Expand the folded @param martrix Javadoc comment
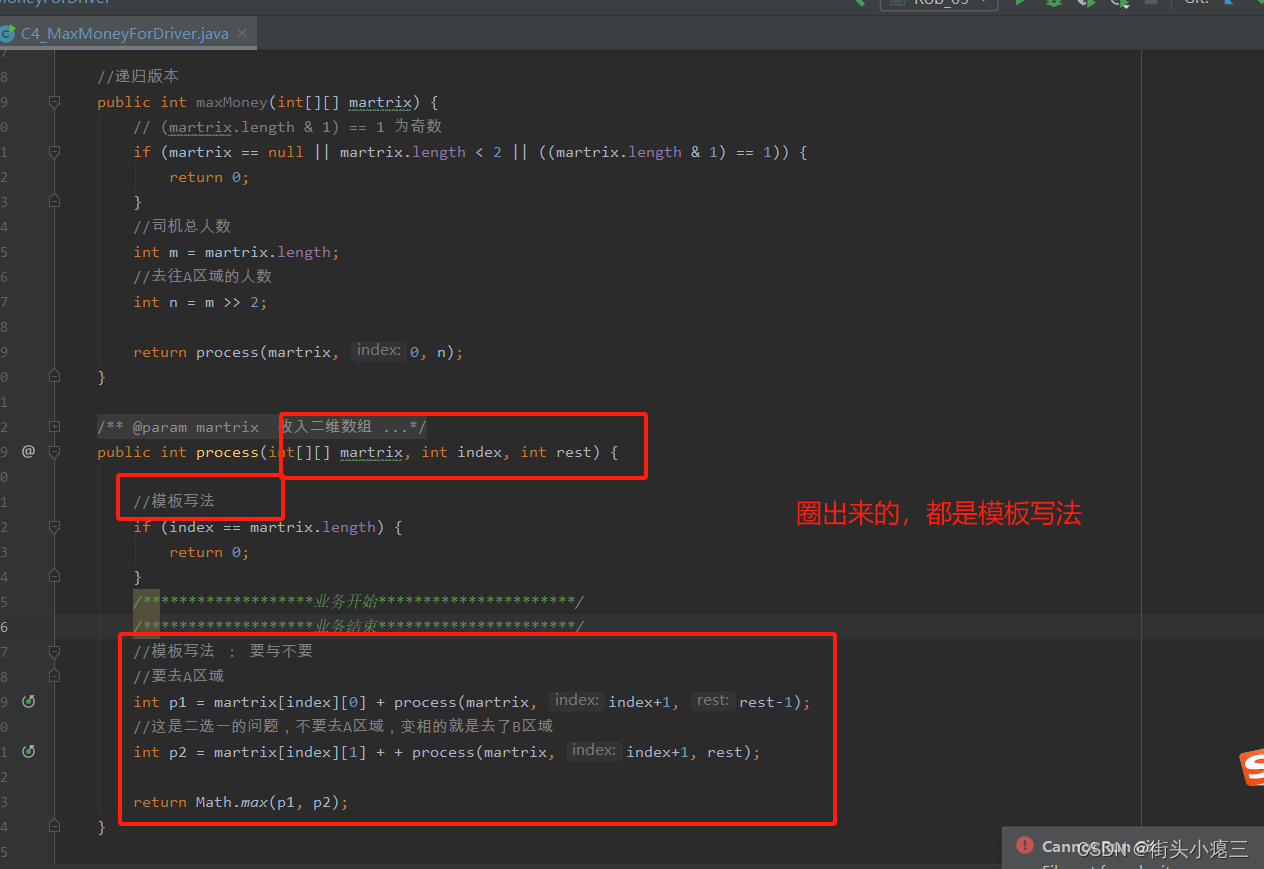 click(x=54, y=427)
